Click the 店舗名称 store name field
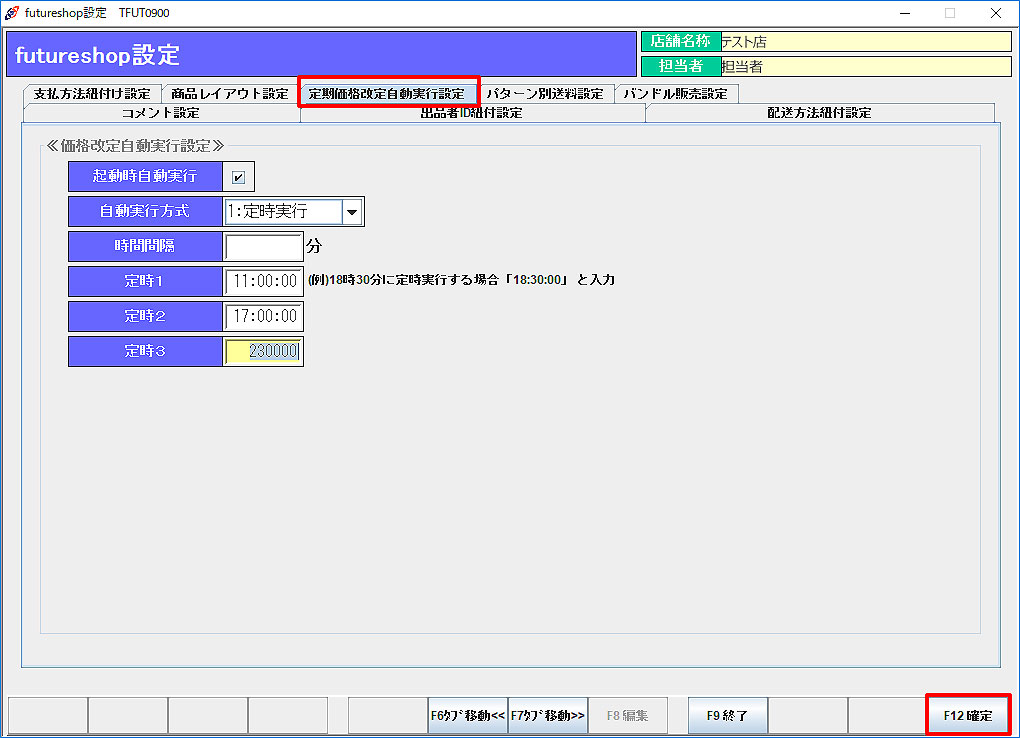The image size is (1020, 738). pyautogui.click(x=865, y=42)
